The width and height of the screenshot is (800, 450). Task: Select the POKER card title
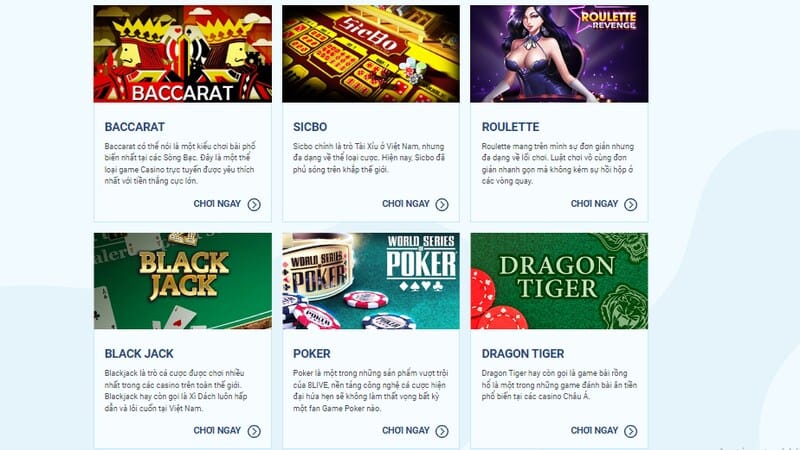point(312,354)
